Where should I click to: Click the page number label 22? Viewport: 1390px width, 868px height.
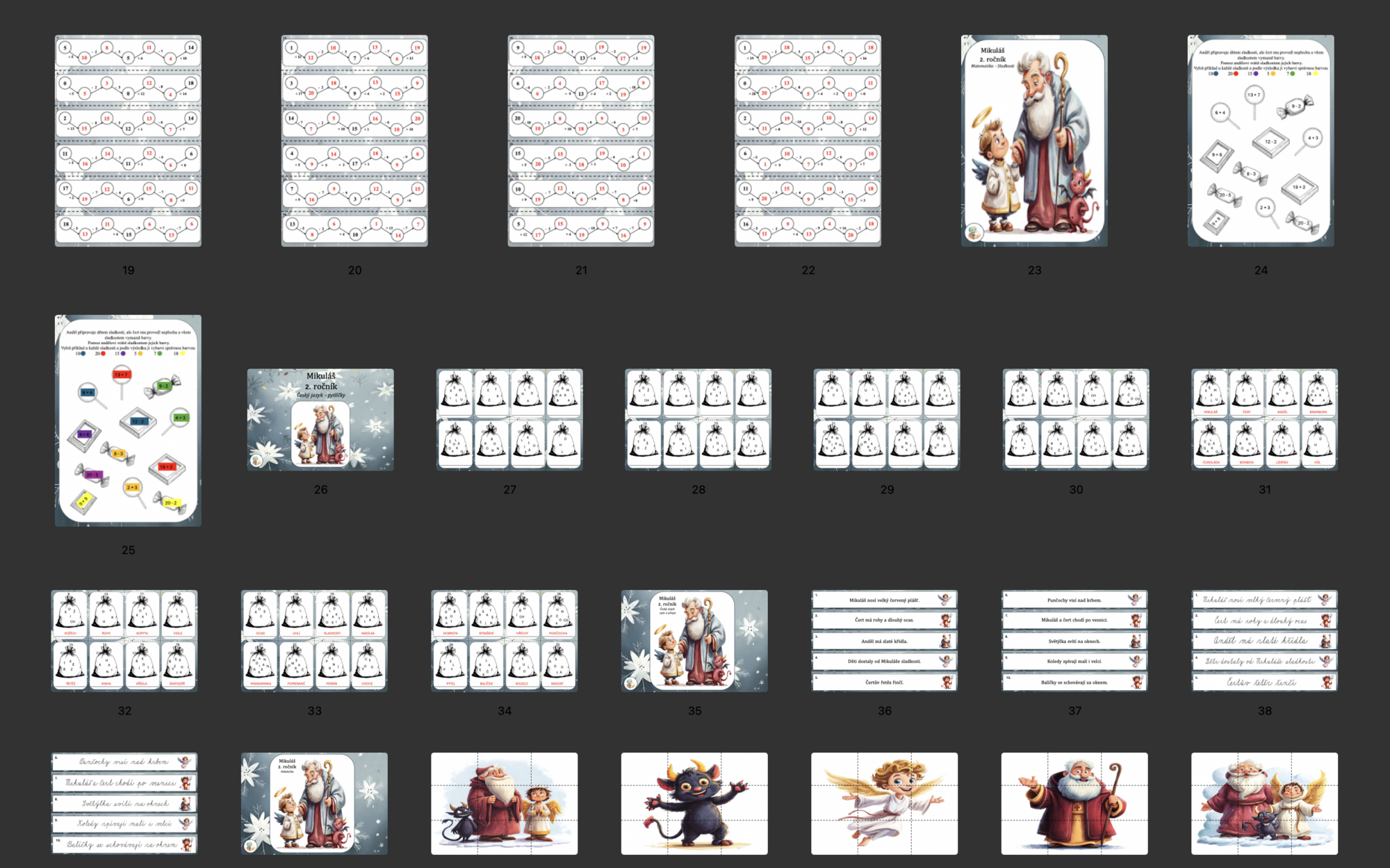click(x=808, y=270)
